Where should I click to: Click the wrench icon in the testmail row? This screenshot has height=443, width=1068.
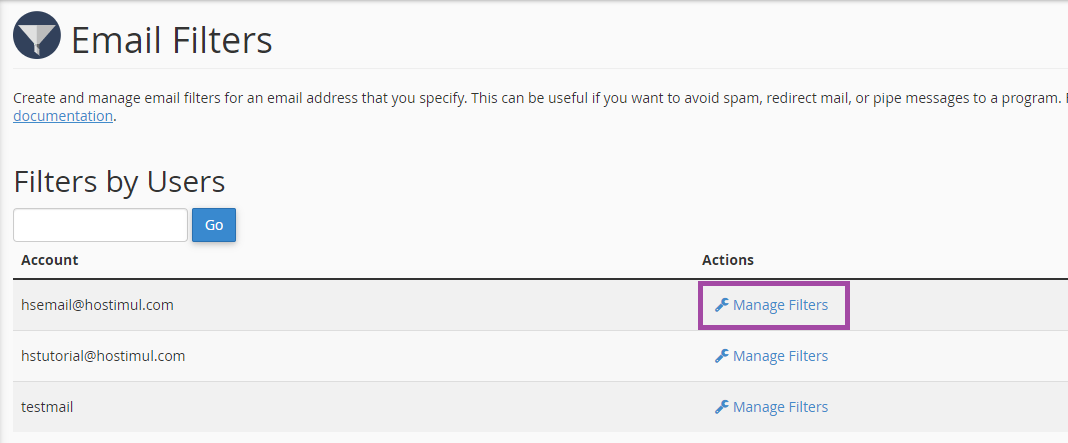click(x=721, y=407)
